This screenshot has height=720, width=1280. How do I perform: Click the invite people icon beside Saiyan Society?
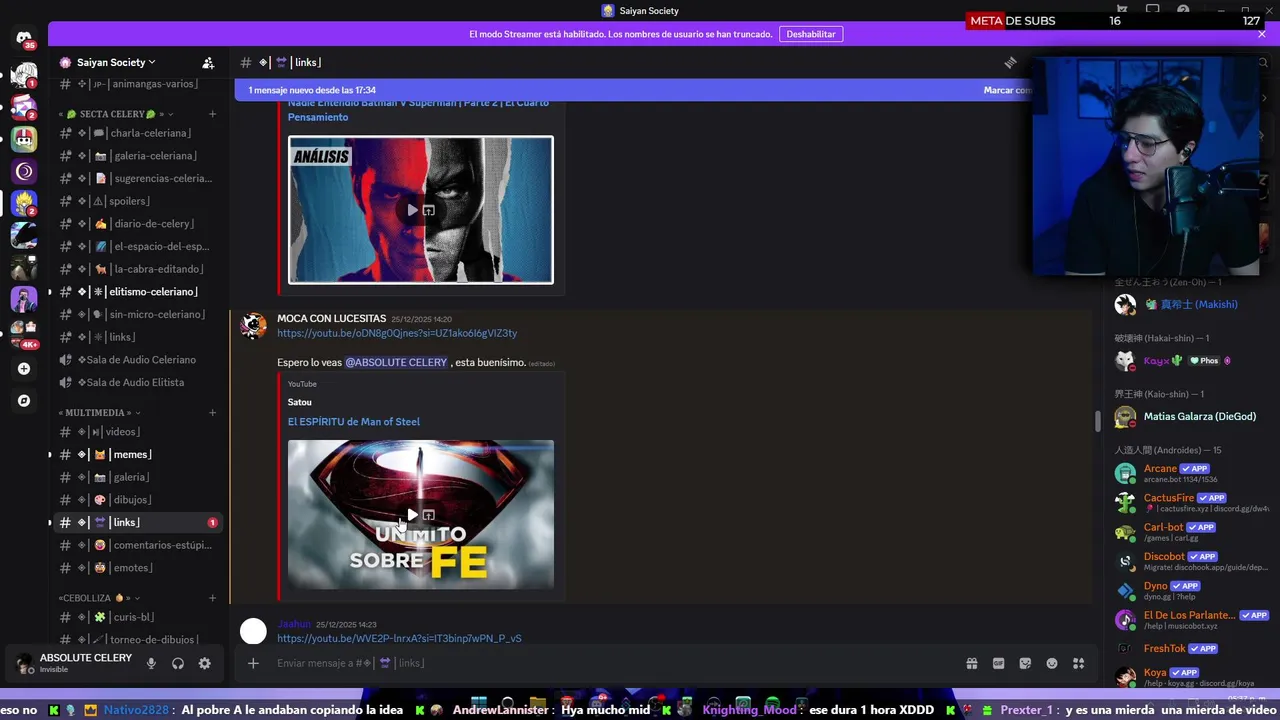click(x=208, y=62)
